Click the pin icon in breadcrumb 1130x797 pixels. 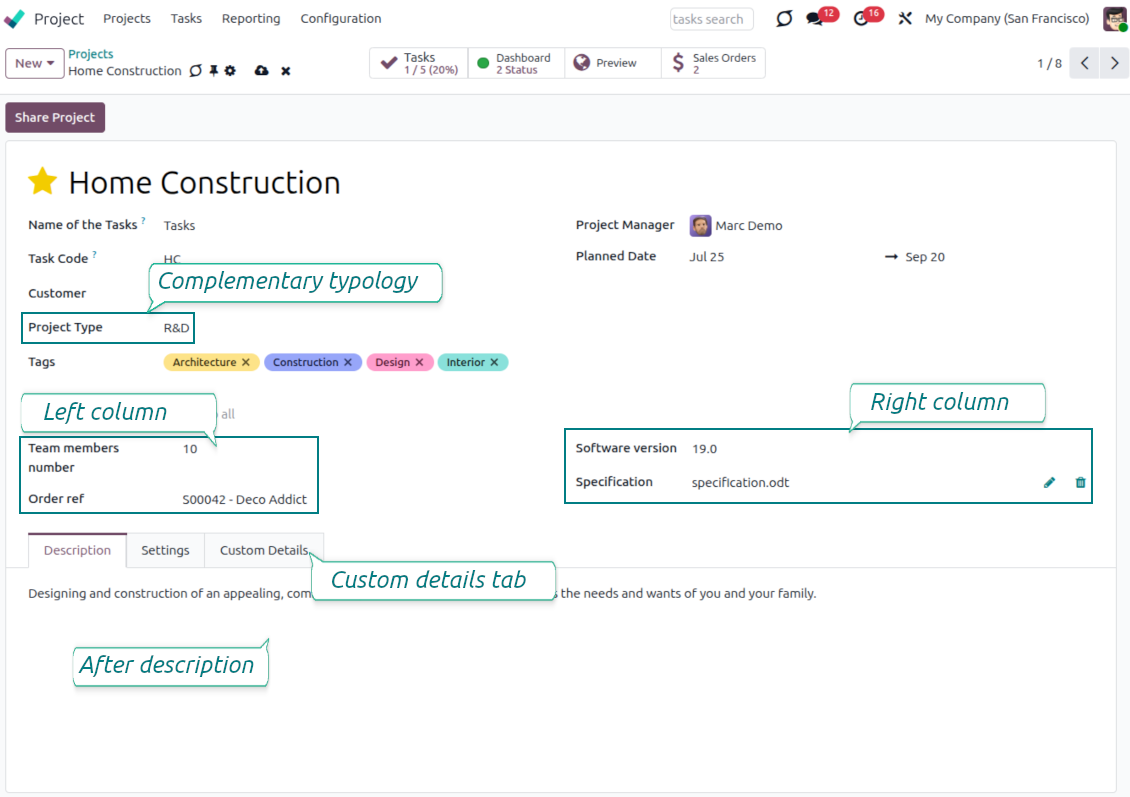click(213, 71)
